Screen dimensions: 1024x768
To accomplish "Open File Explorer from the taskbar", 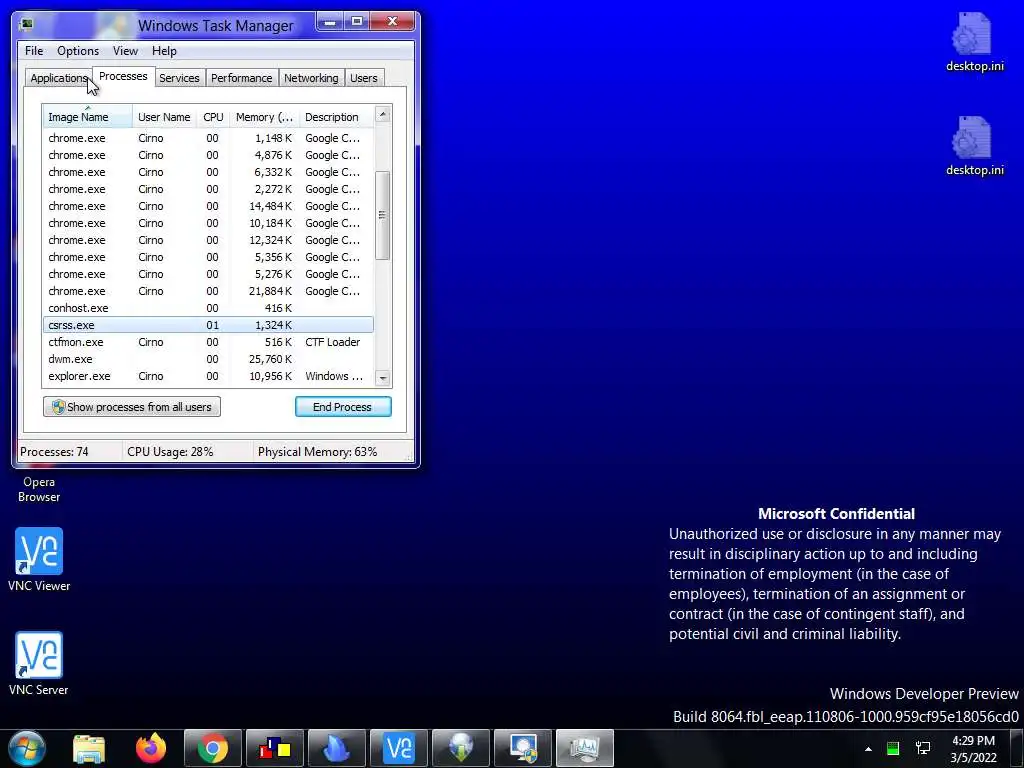I will pyautogui.click(x=89, y=748).
